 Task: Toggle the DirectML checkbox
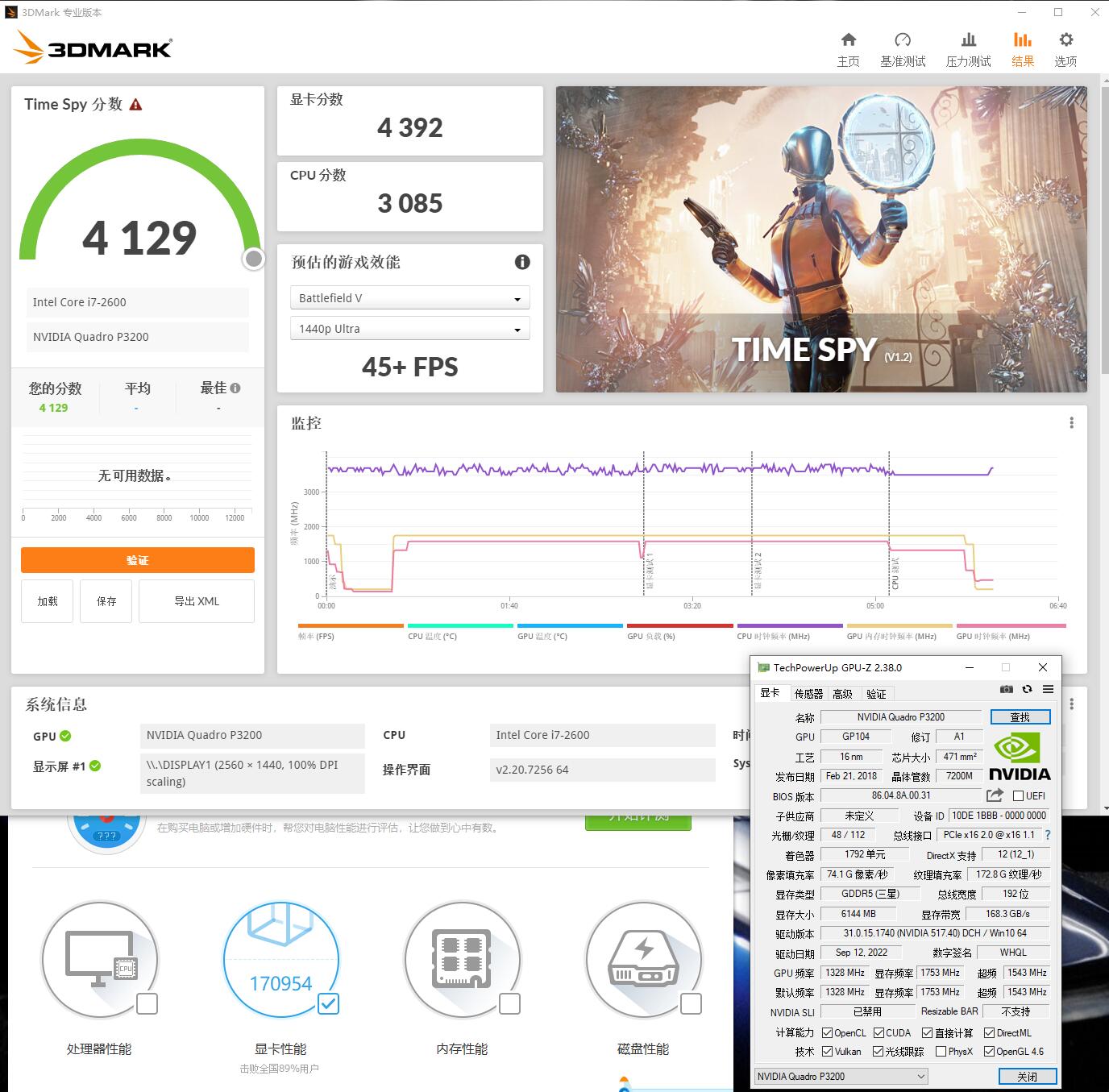pos(989,1033)
